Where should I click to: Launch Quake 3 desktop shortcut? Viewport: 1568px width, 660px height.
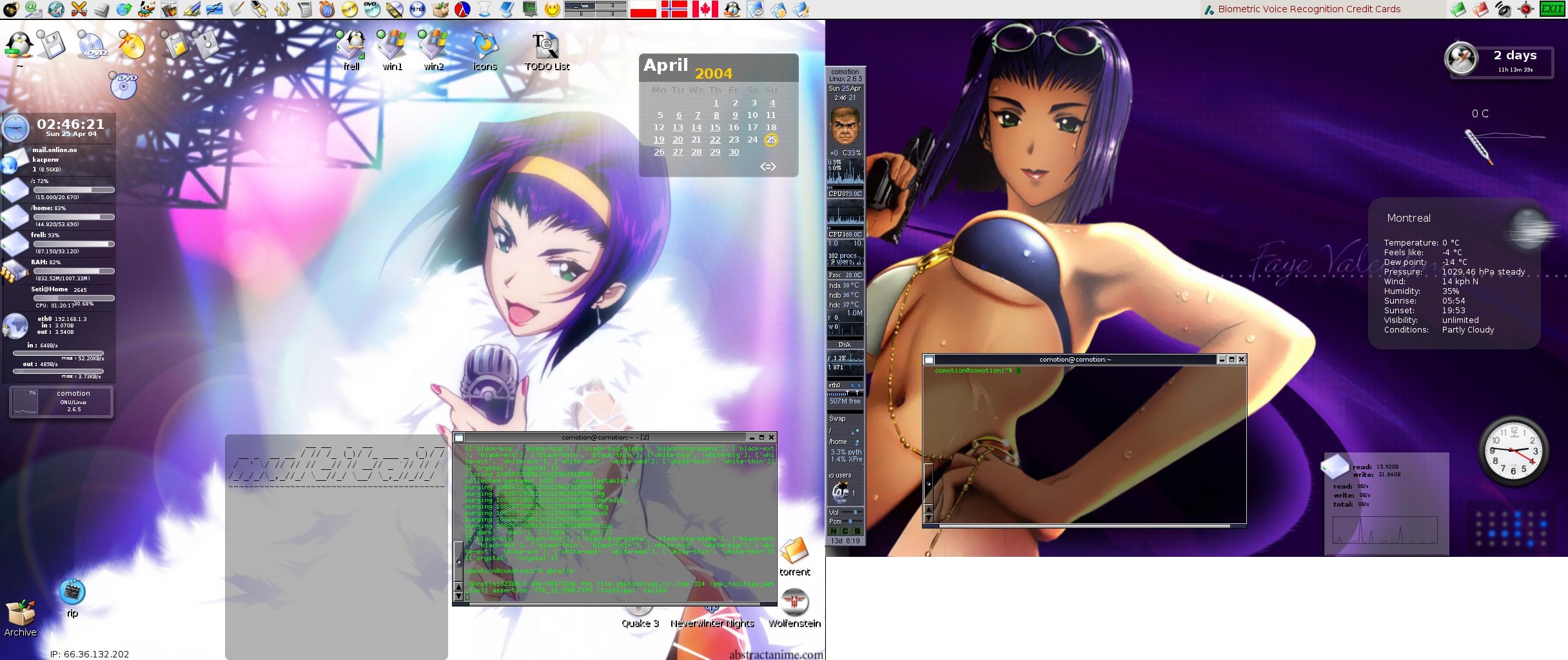click(x=640, y=616)
